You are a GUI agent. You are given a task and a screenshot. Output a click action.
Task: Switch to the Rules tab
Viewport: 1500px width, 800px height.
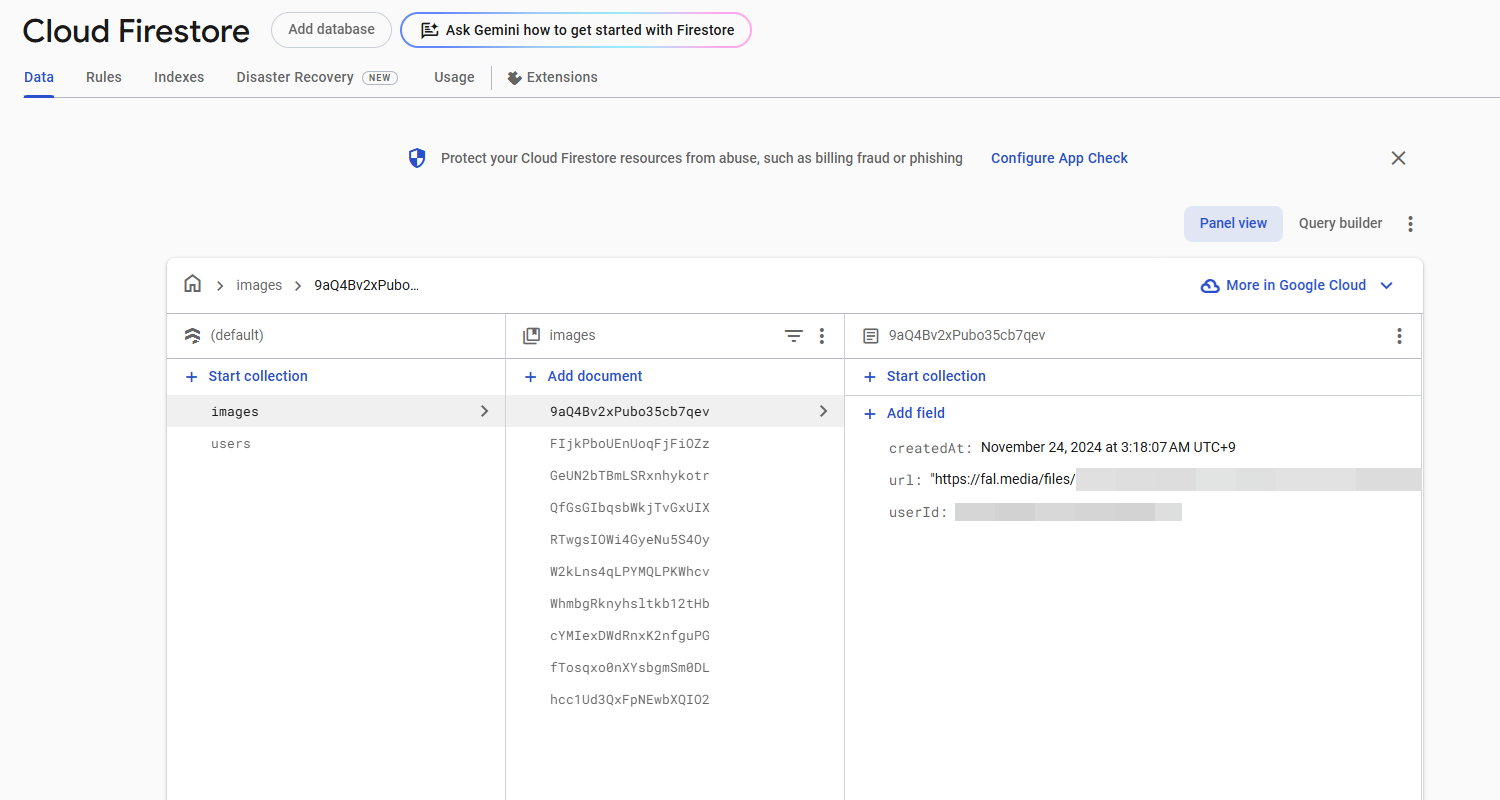click(x=104, y=77)
